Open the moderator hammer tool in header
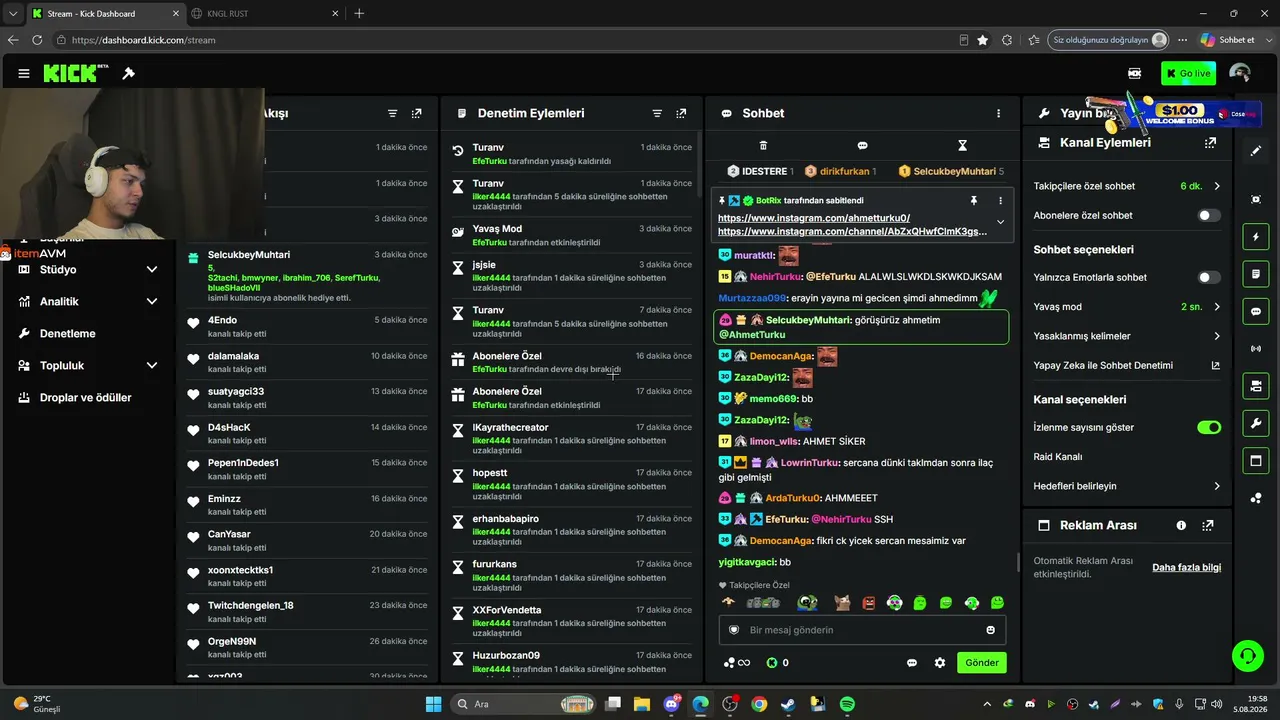 click(x=129, y=73)
